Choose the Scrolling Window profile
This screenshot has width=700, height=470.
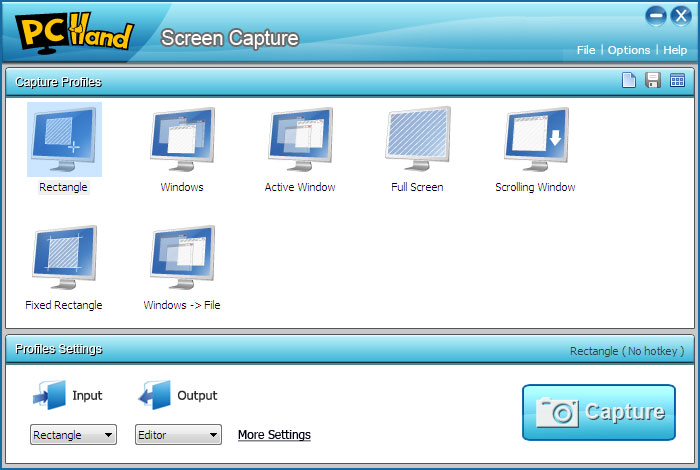coord(535,140)
